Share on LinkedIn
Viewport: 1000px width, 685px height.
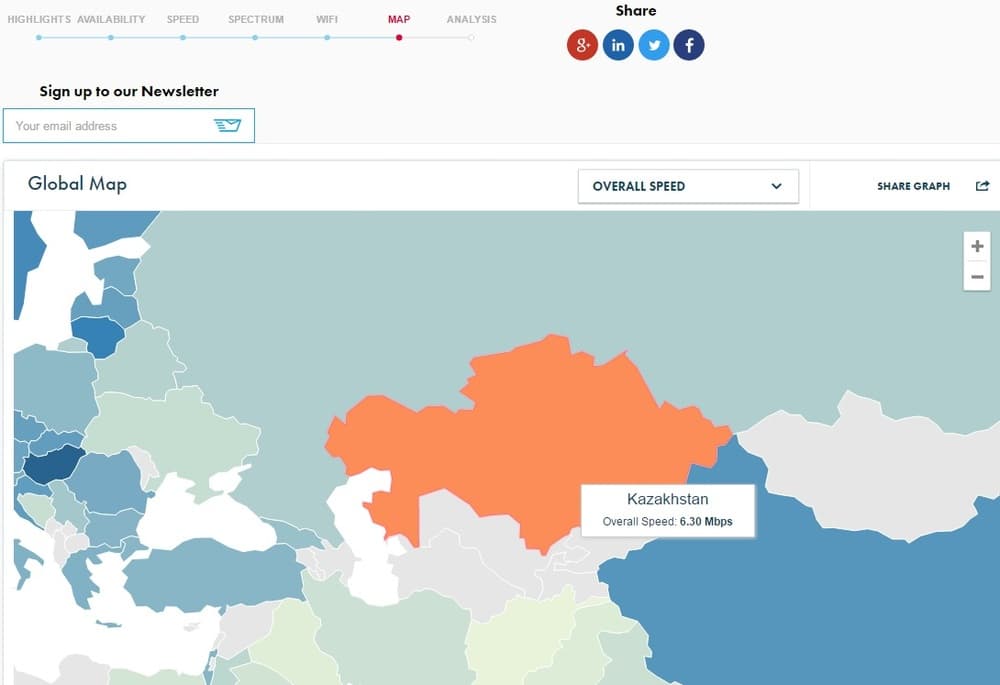pos(618,45)
